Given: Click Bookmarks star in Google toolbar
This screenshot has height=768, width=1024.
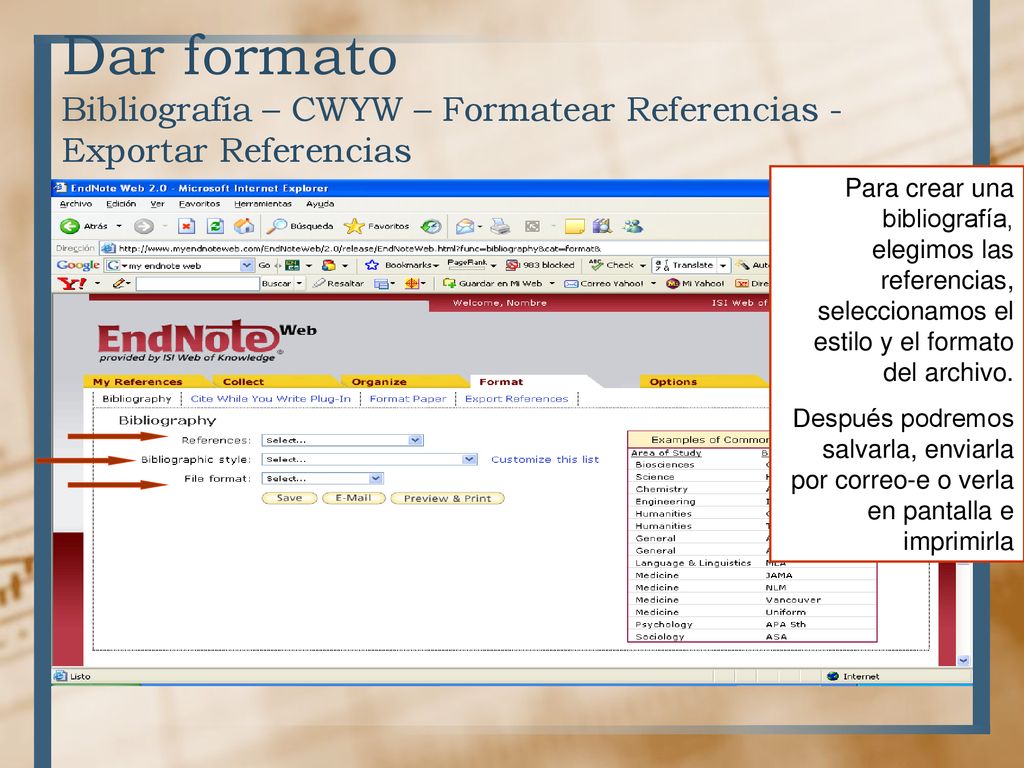Looking at the screenshot, I should click(372, 265).
